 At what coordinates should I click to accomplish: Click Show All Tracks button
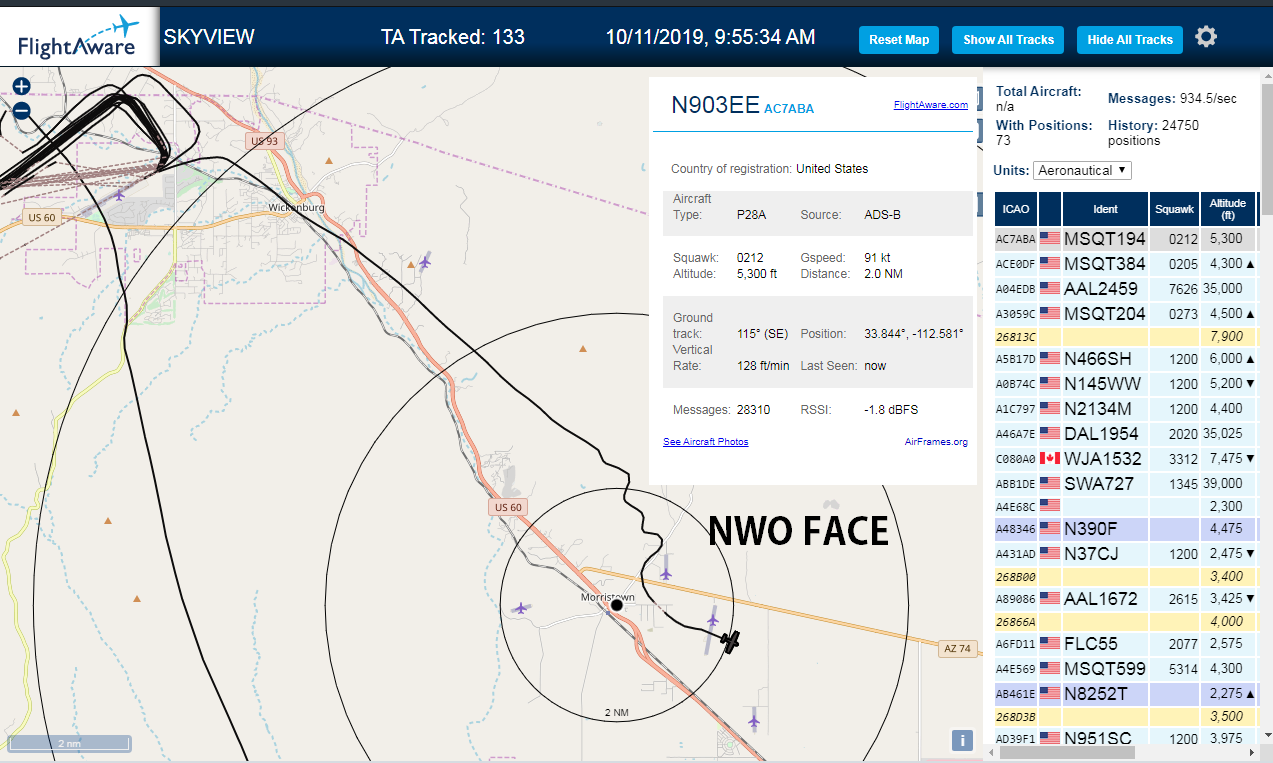(x=1008, y=40)
